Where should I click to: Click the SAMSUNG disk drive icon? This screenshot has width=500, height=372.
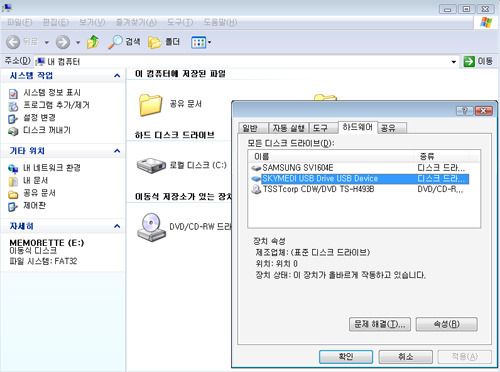256,168
